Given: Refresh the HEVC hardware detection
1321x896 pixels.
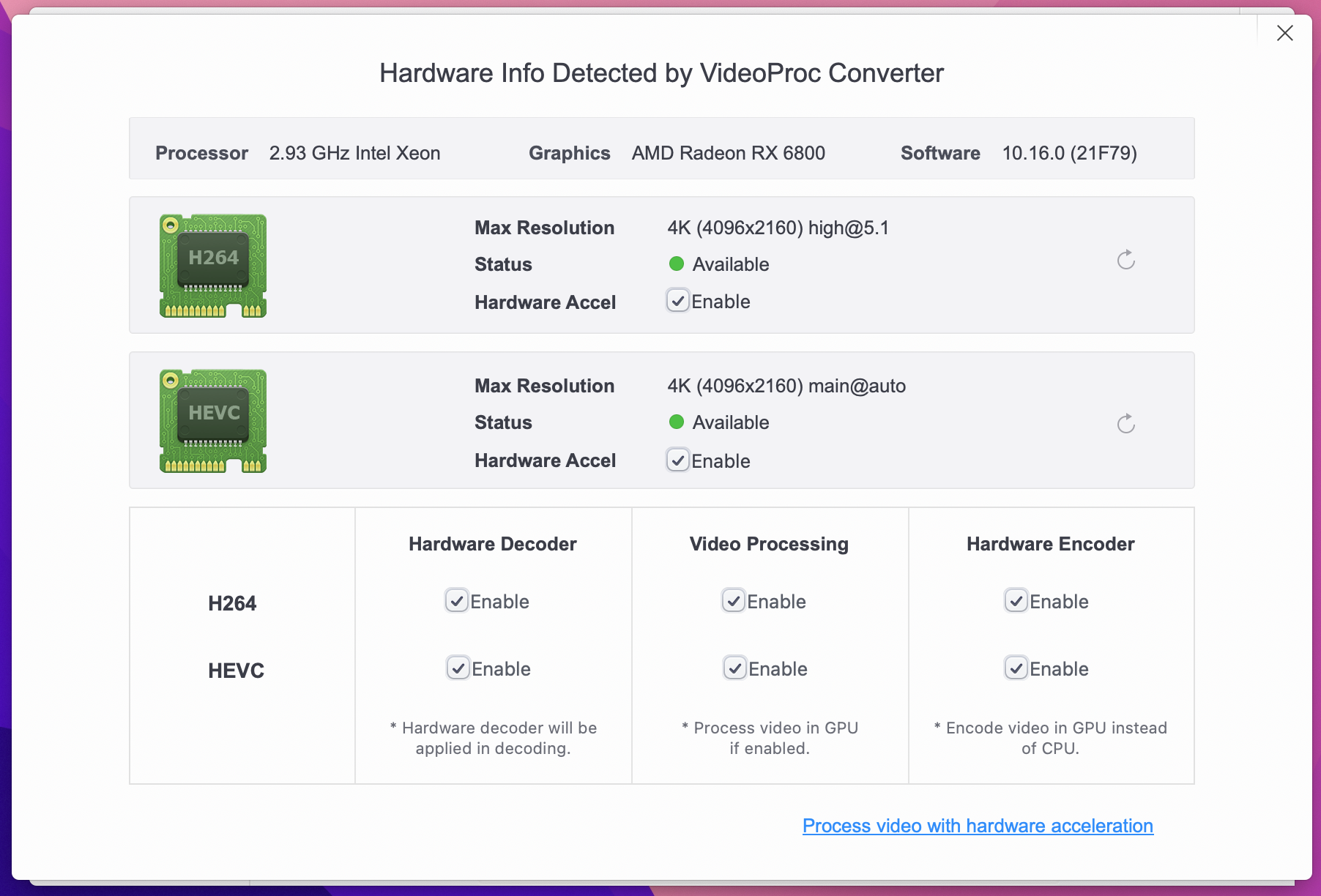Looking at the screenshot, I should [x=1126, y=423].
